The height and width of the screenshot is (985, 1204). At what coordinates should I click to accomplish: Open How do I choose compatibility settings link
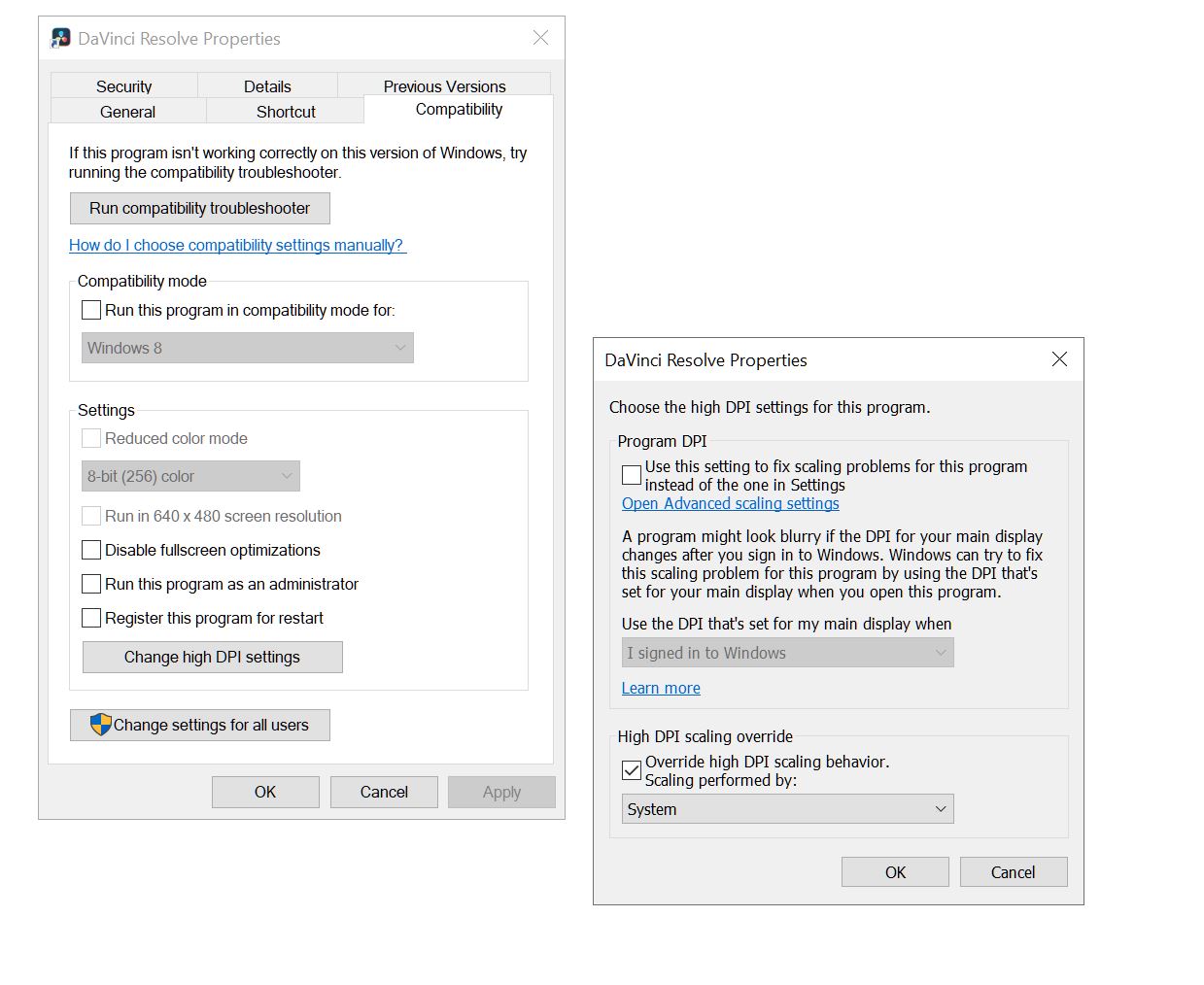tap(237, 245)
